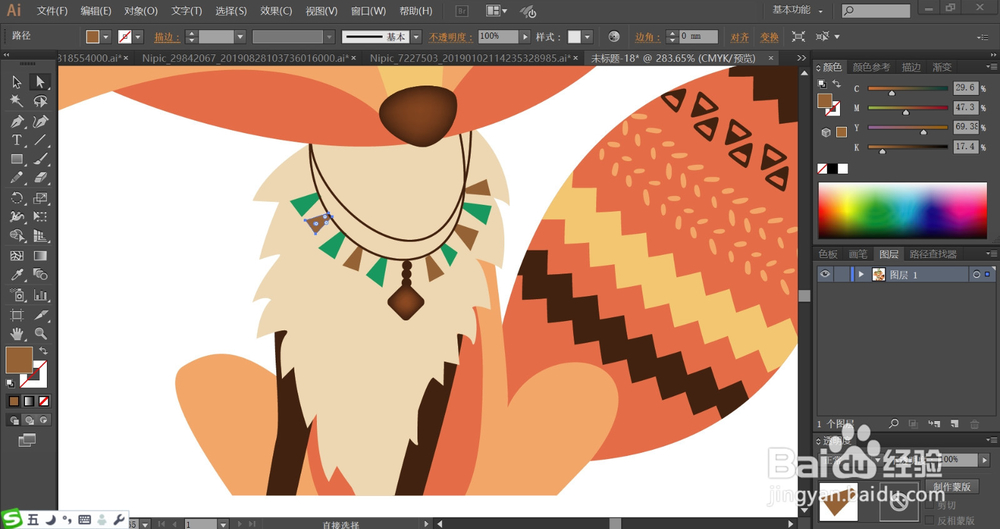Select the Shape Builder tool
Viewport: 1000px width, 529px height.
17,236
